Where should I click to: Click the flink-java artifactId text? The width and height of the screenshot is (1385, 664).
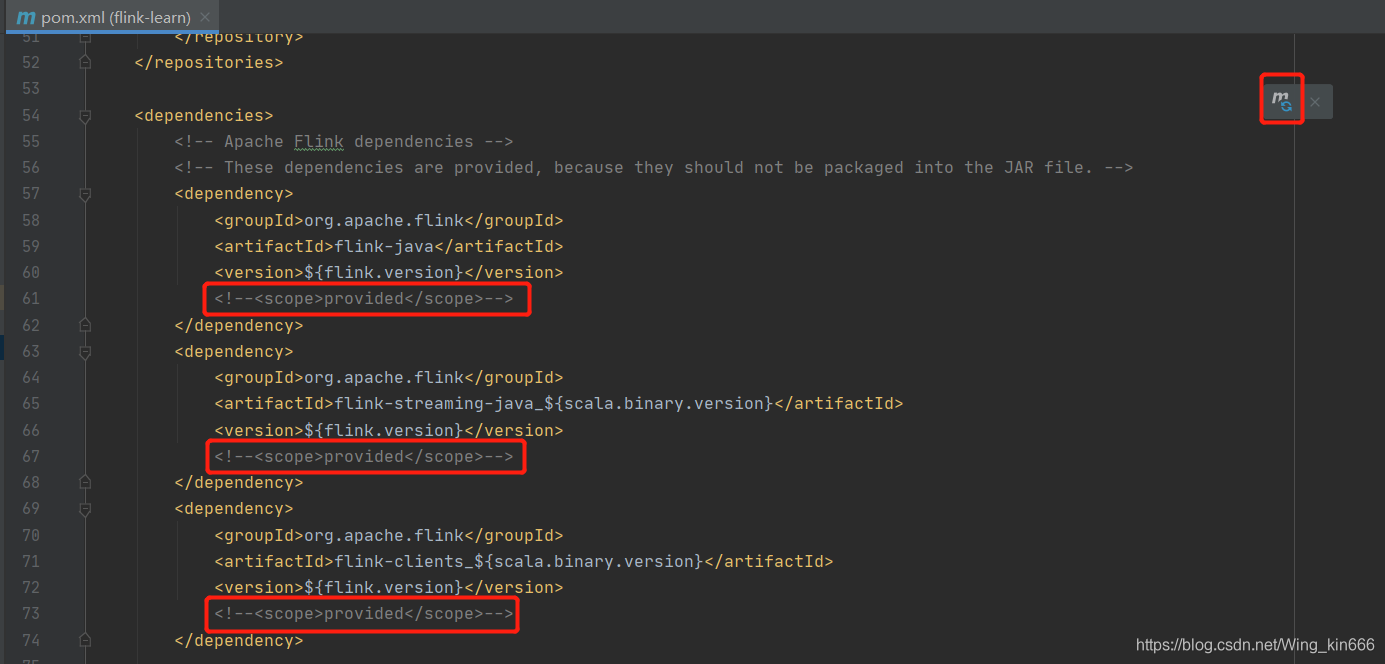point(384,246)
